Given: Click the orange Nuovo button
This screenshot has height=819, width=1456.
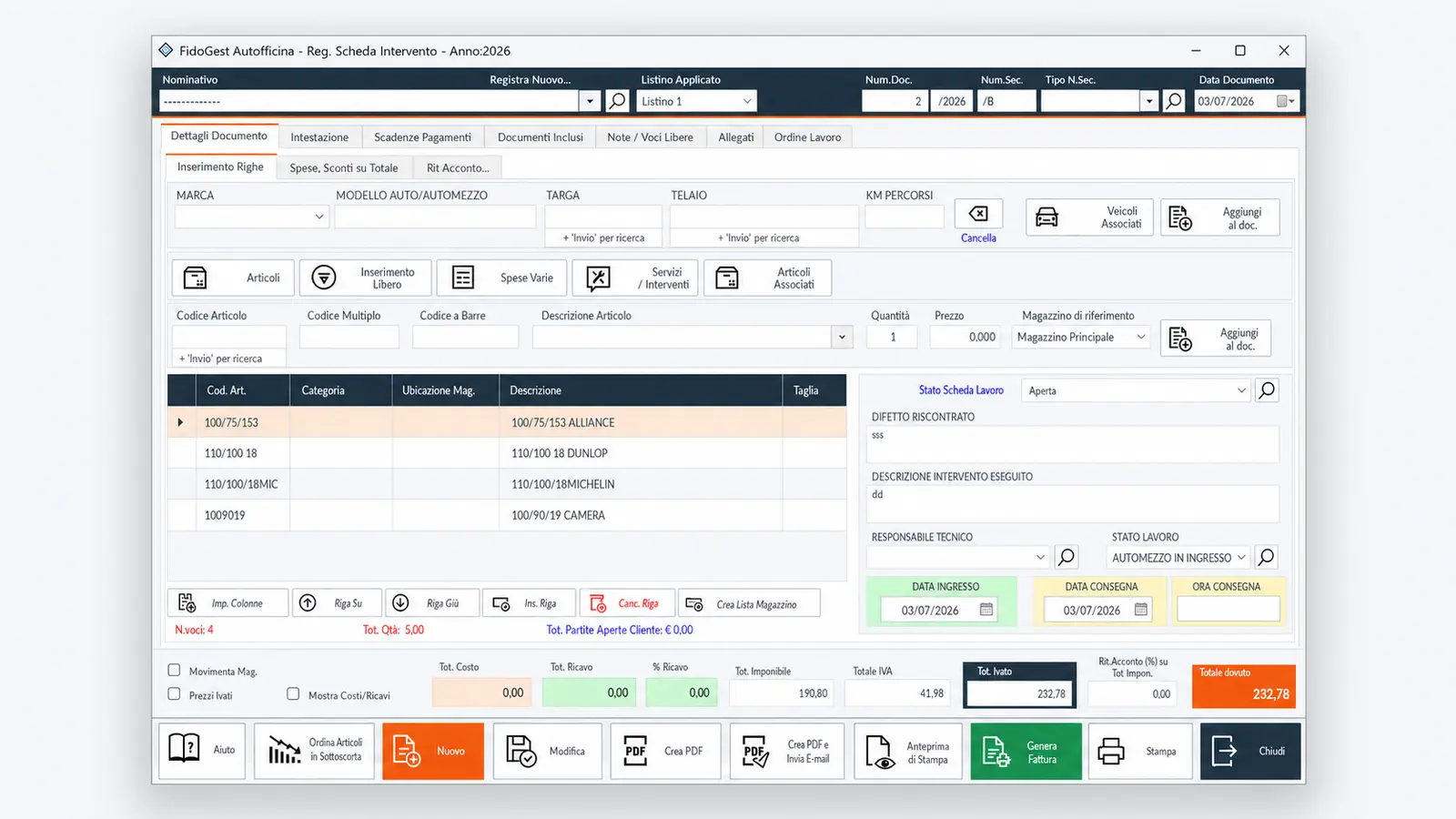Looking at the screenshot, I should point(433,751).
